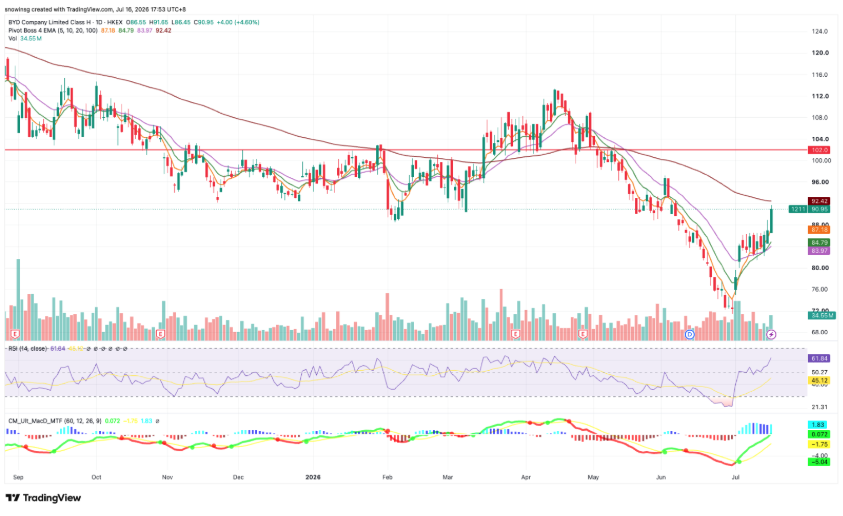Click the Apr label on time axis

point(526,477)
